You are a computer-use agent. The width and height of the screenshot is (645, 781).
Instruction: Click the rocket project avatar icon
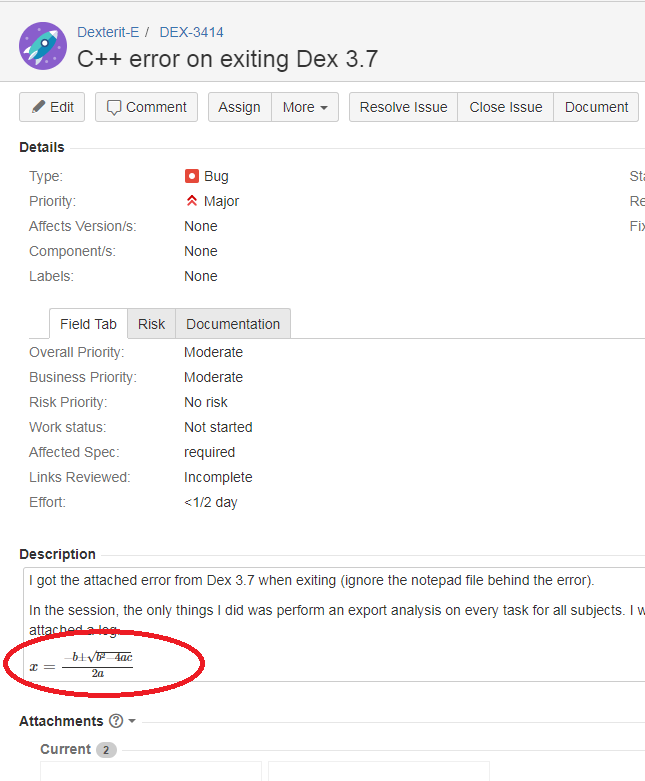pyautogui.click(x=43, y=46)
